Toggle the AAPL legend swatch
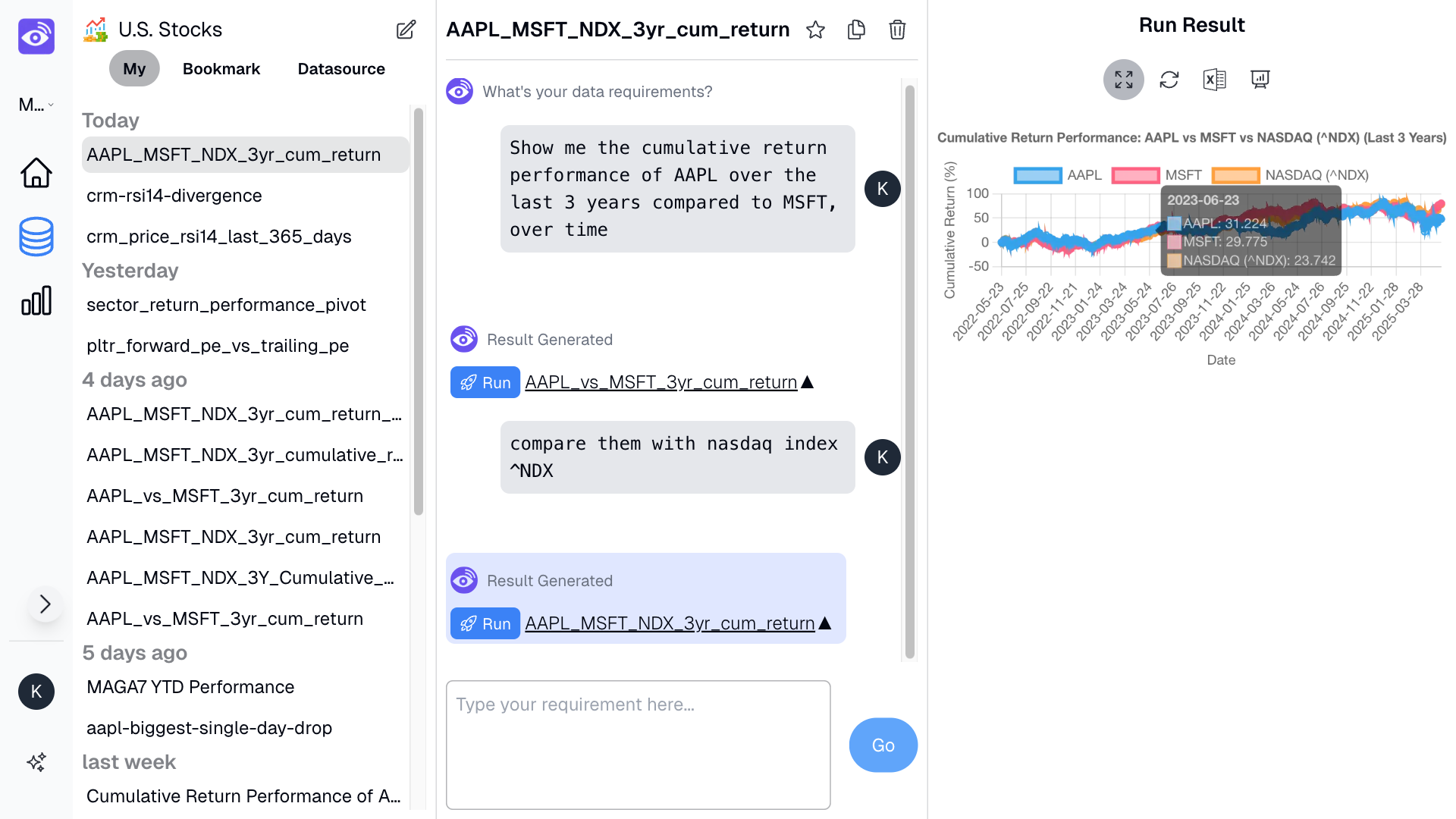 coord(1038,175)
